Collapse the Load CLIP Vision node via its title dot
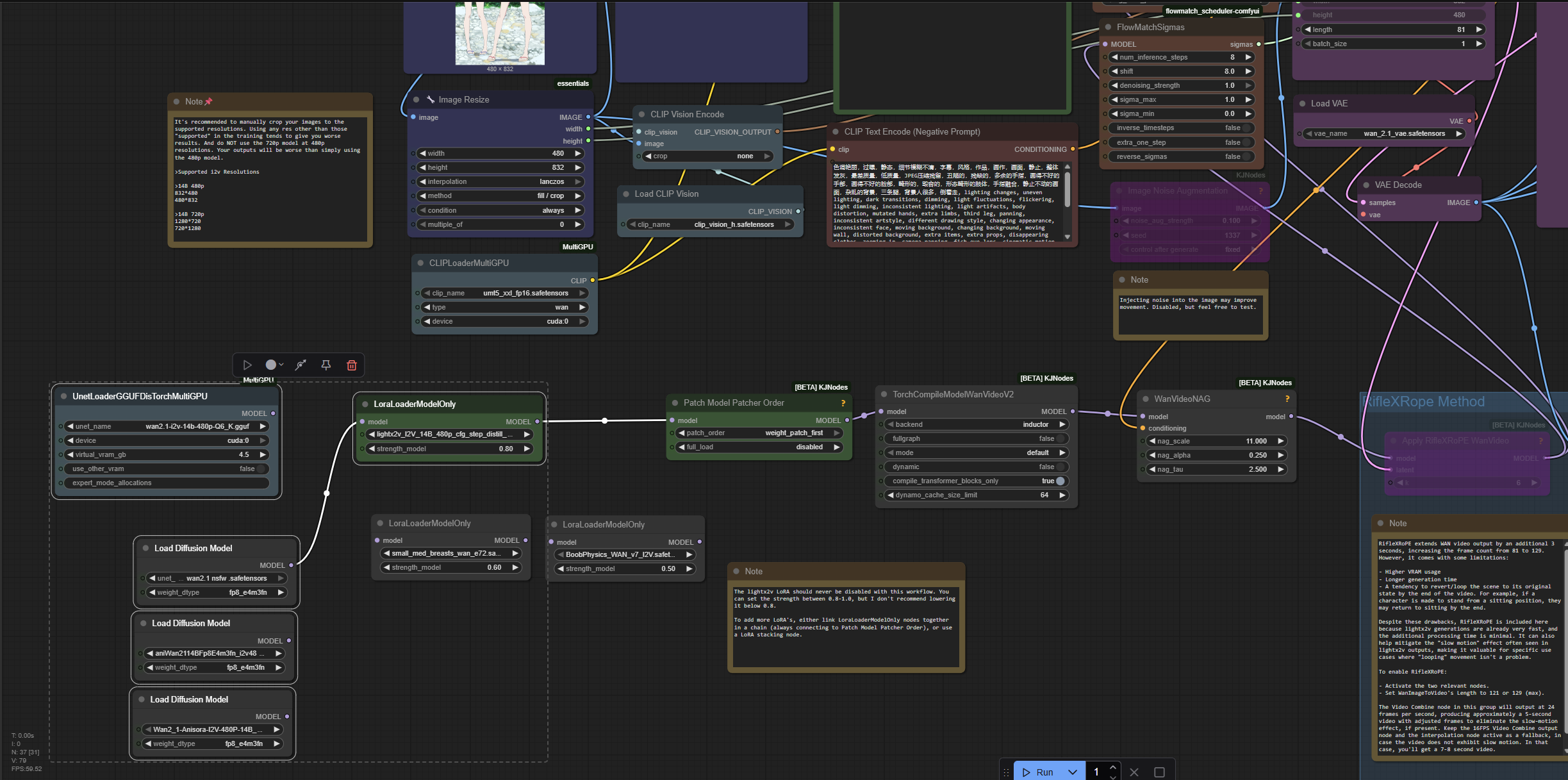 point(626,194)
